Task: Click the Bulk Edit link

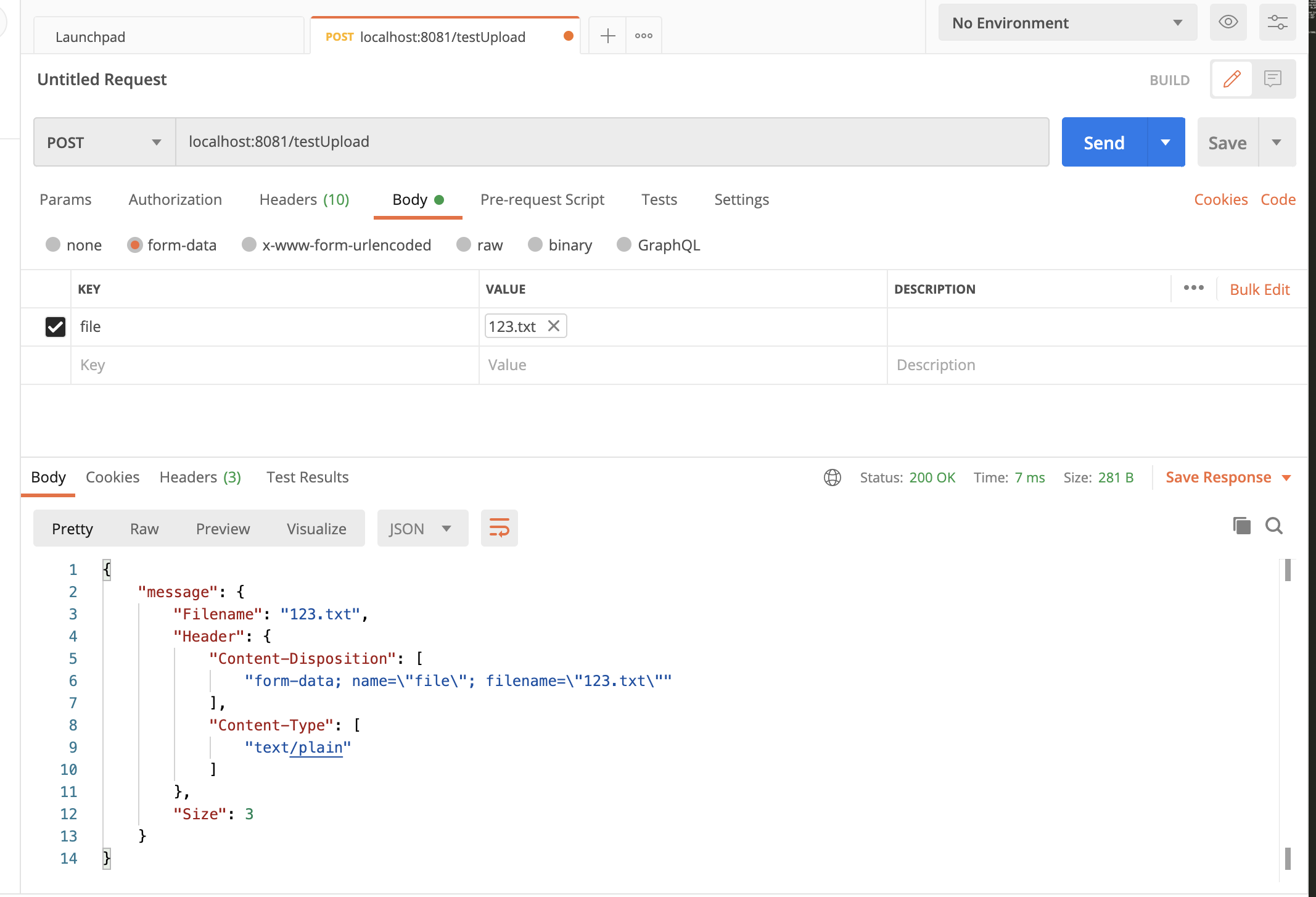Action: point(1259,289)
